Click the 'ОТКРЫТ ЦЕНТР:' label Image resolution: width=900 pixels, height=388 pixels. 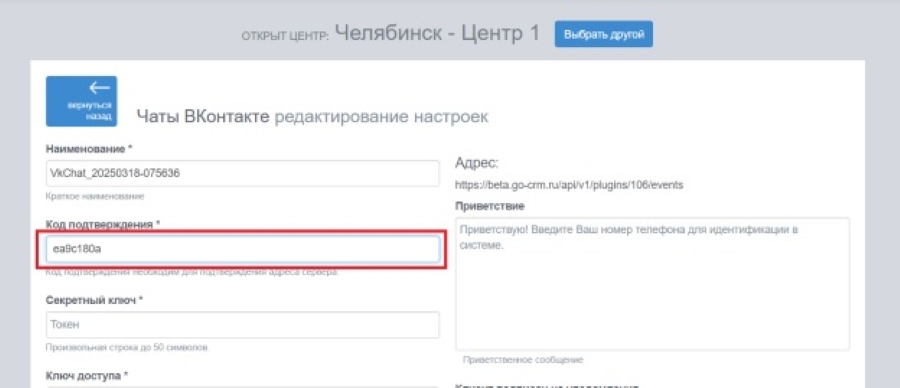click(x=285, y=36)
